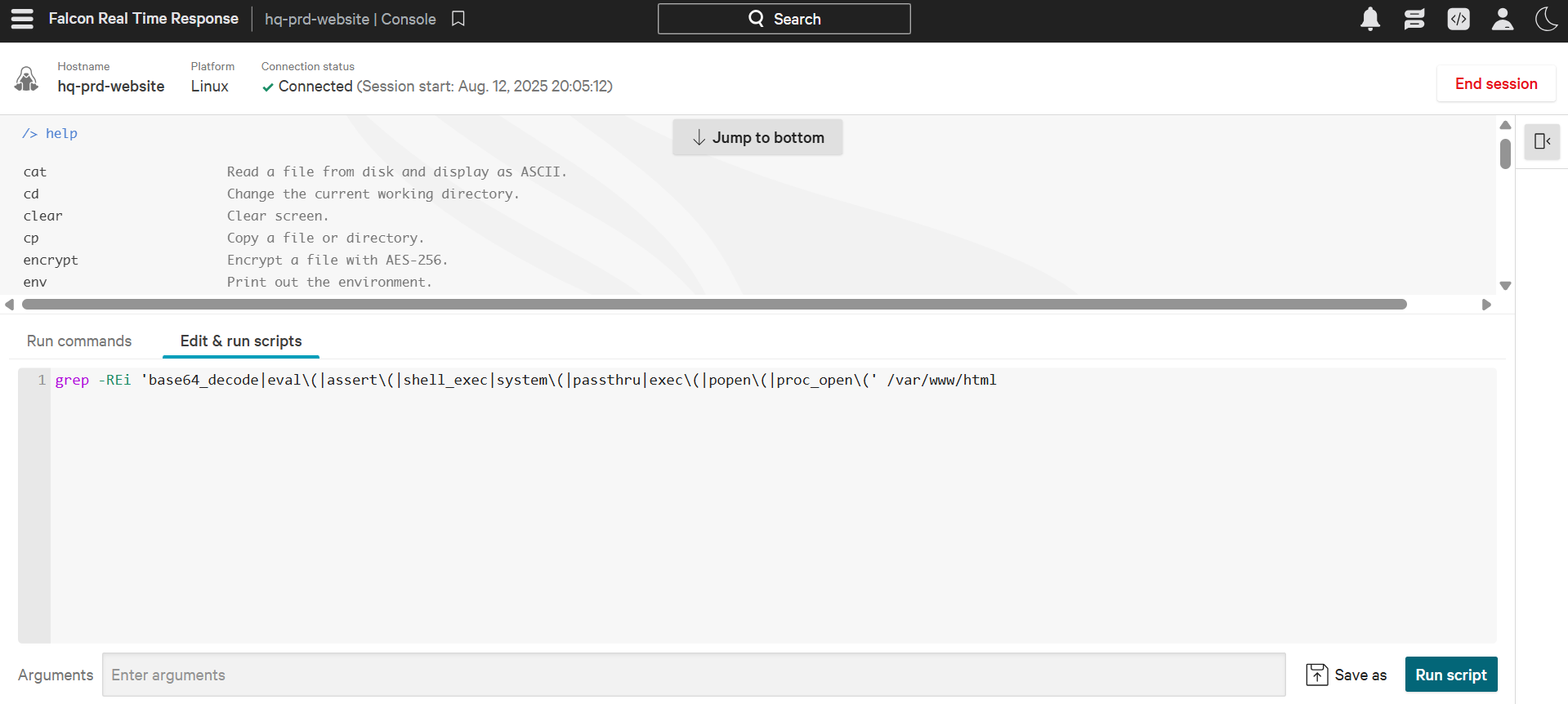Click the Save as upload icon
1568x704 pixels.
tap(1317, 675)
